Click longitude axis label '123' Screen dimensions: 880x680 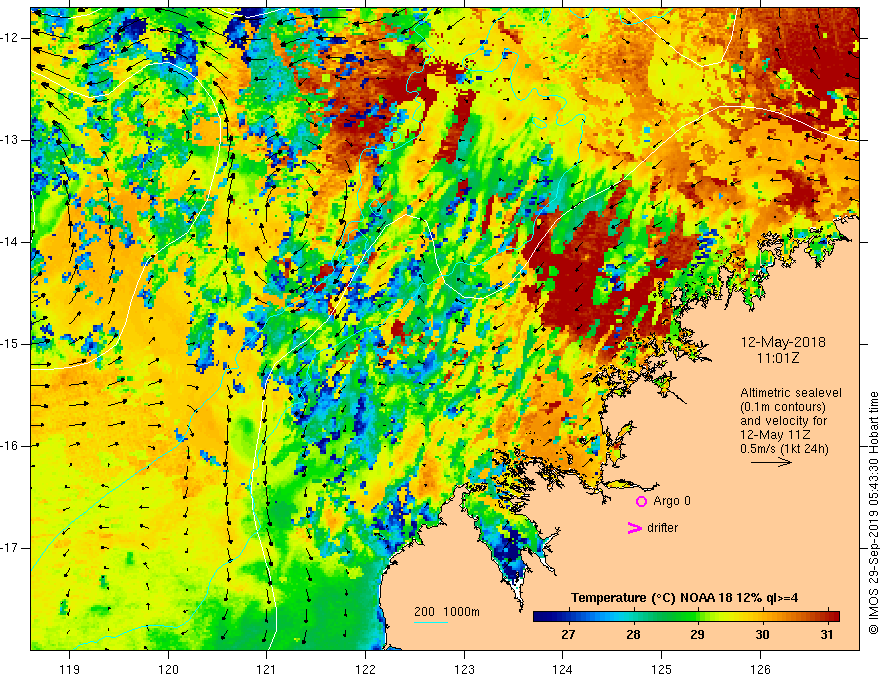(x=464, y=669)
